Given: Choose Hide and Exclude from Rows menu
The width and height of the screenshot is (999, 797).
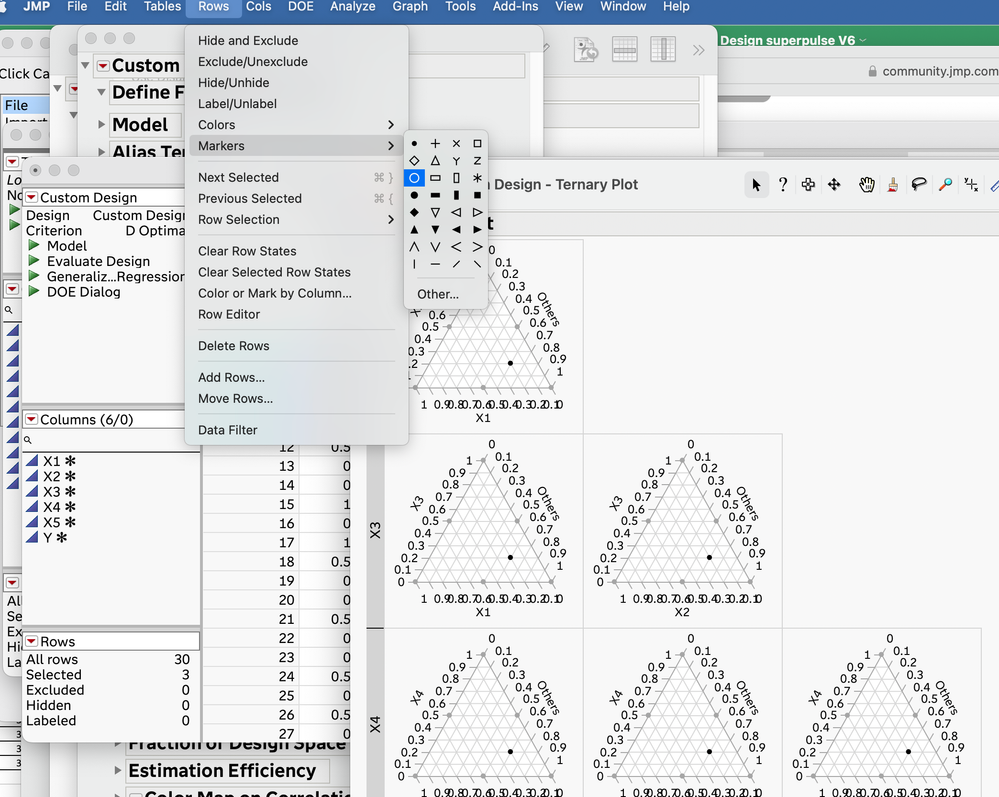Looking at the screenshot, I should pos(248,41).
